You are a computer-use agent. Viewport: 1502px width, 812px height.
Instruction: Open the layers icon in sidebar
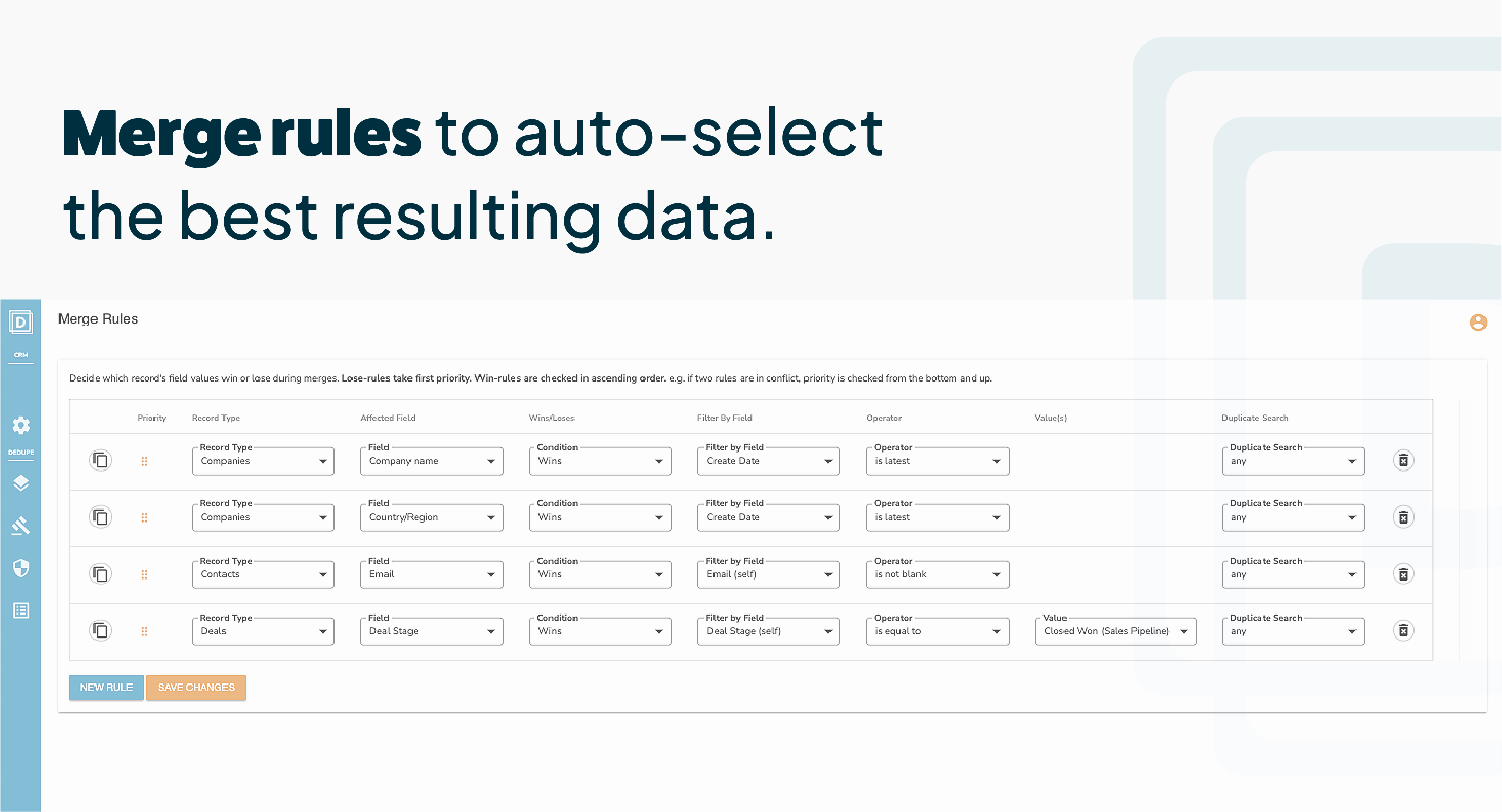point(21,483)
